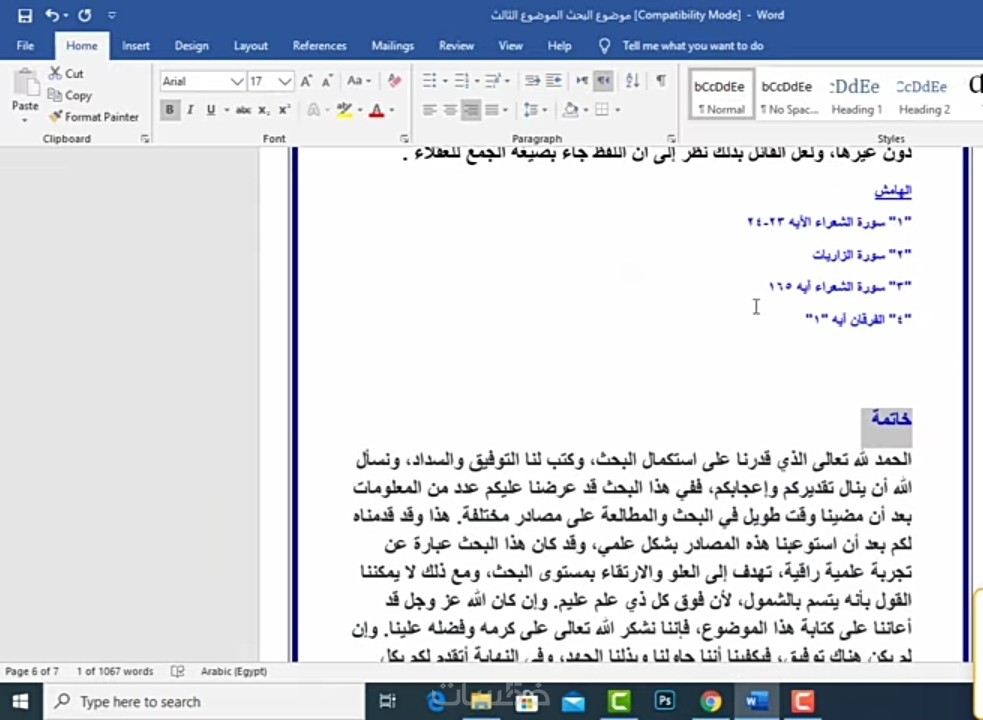
Task: Open Change Case Aa dropdown
Action: (x=359, y=81)
